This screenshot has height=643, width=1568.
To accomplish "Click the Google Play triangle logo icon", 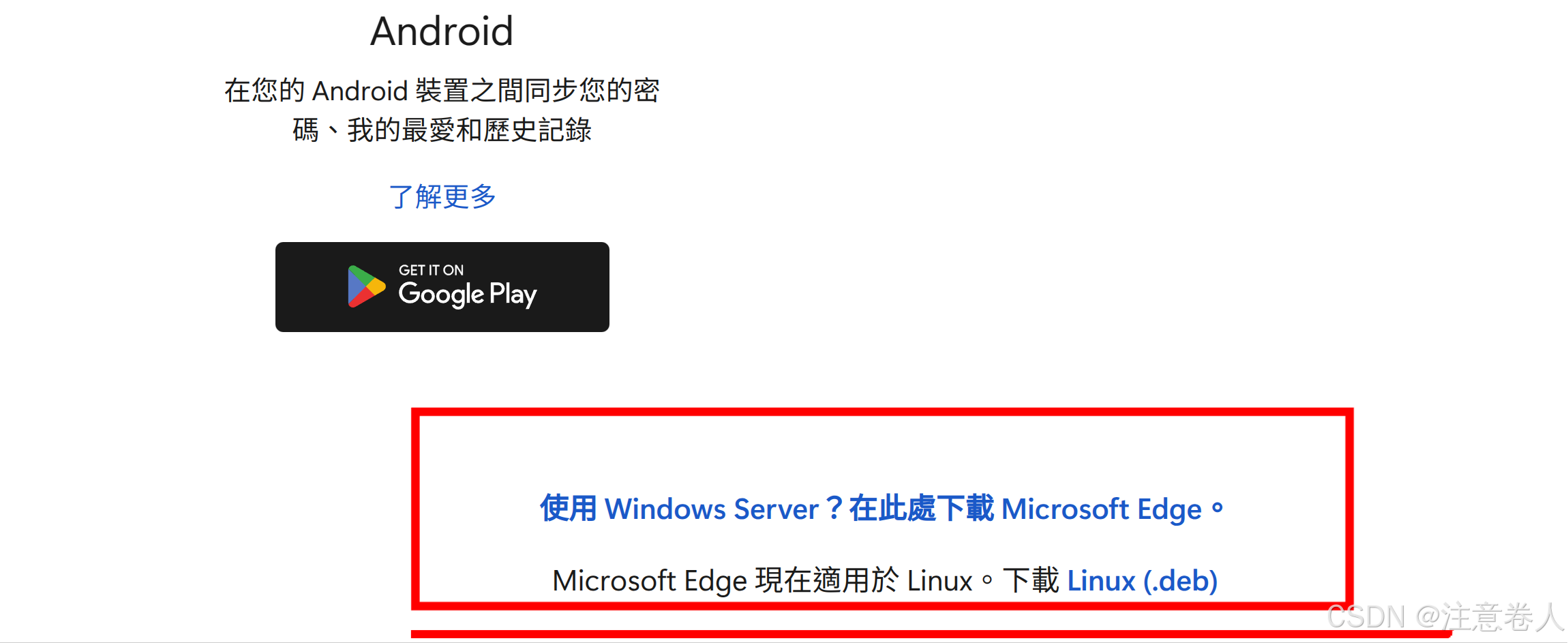I will pos(366,286).
